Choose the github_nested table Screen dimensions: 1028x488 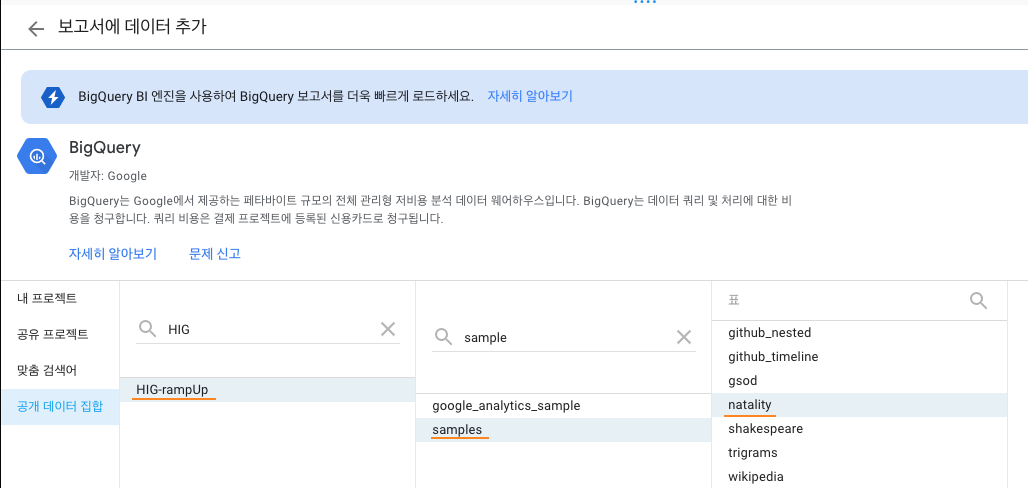point(859,333)
